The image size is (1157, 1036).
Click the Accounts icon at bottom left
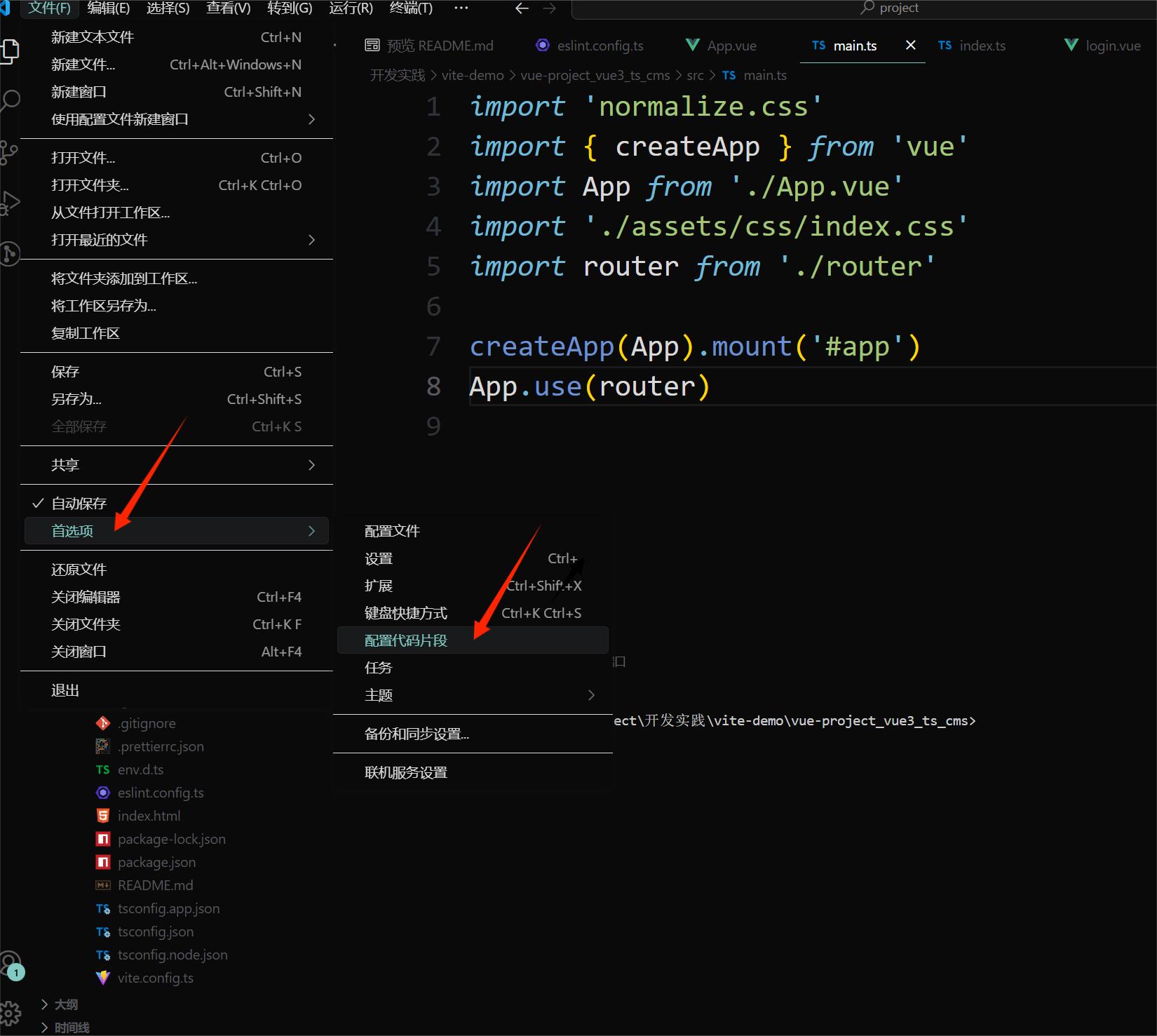13,964
